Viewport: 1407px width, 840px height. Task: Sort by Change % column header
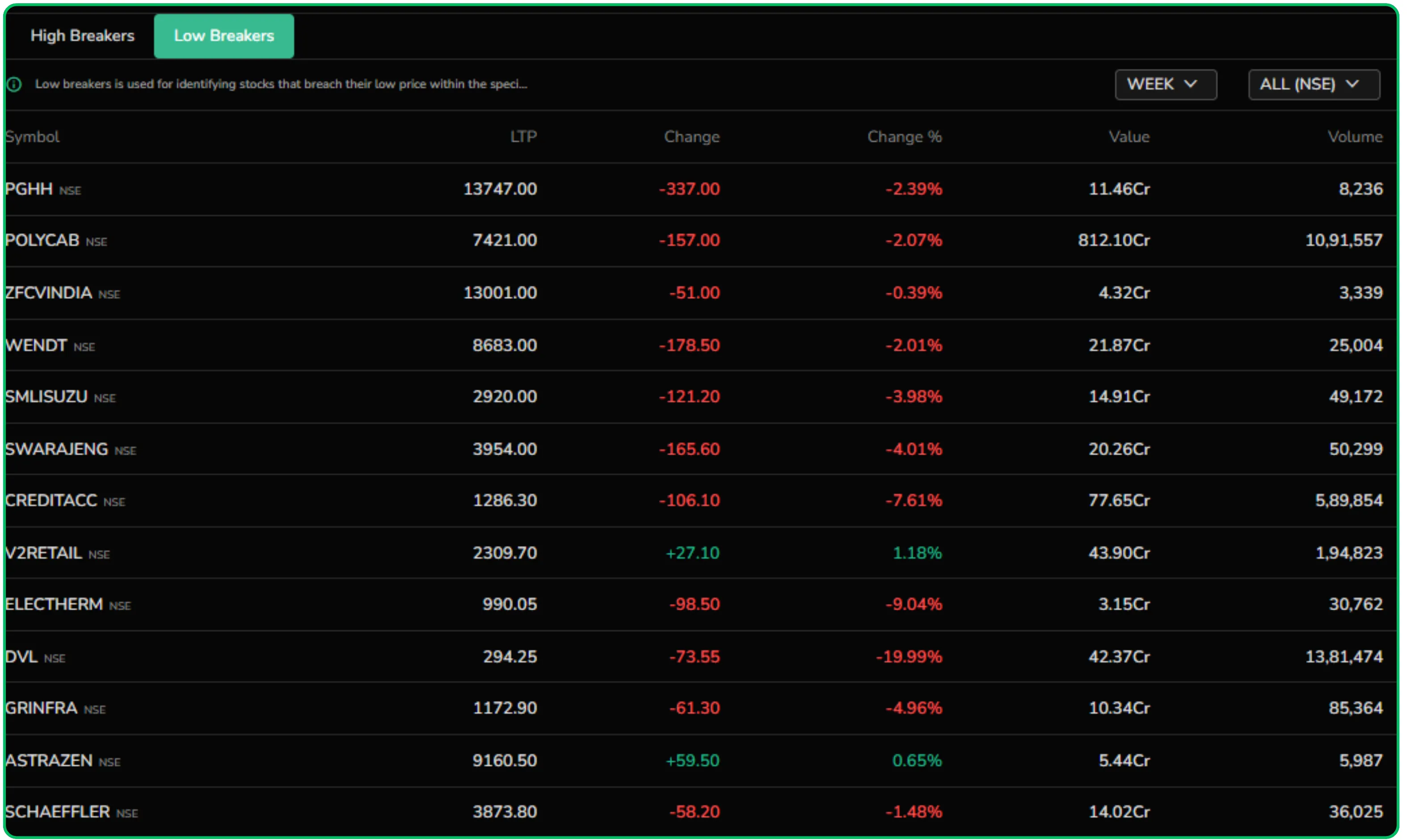[x=903, y=136]
